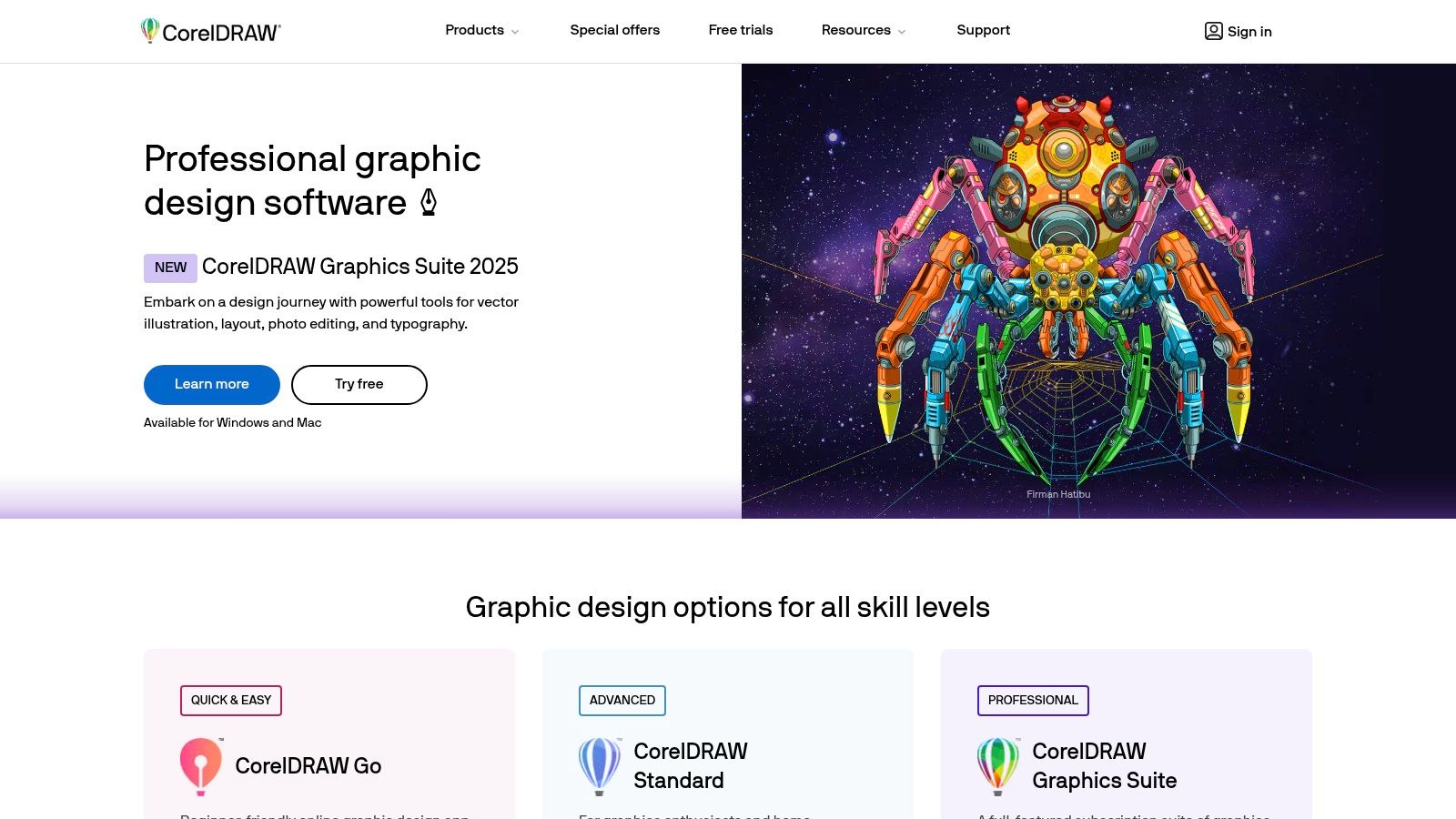Click the PROFESSIONAL tag on Graphics Suite card
The width and height of the screenshot is (1456, 819).
point(1033,700)
